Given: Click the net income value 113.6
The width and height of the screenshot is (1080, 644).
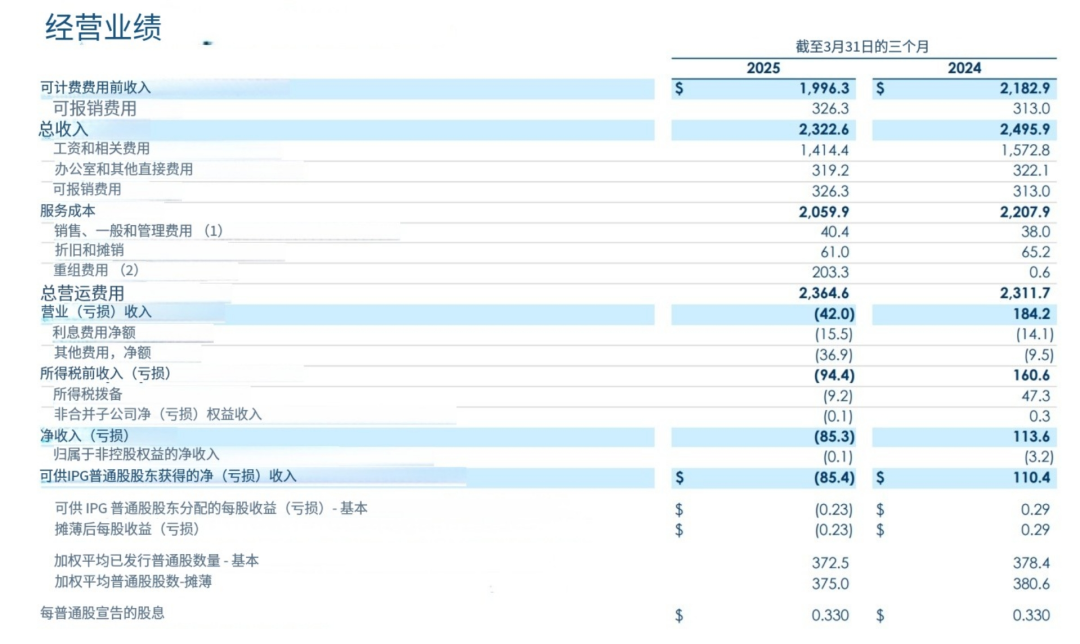Looking at the screenshot, I should coord(1031,437).
